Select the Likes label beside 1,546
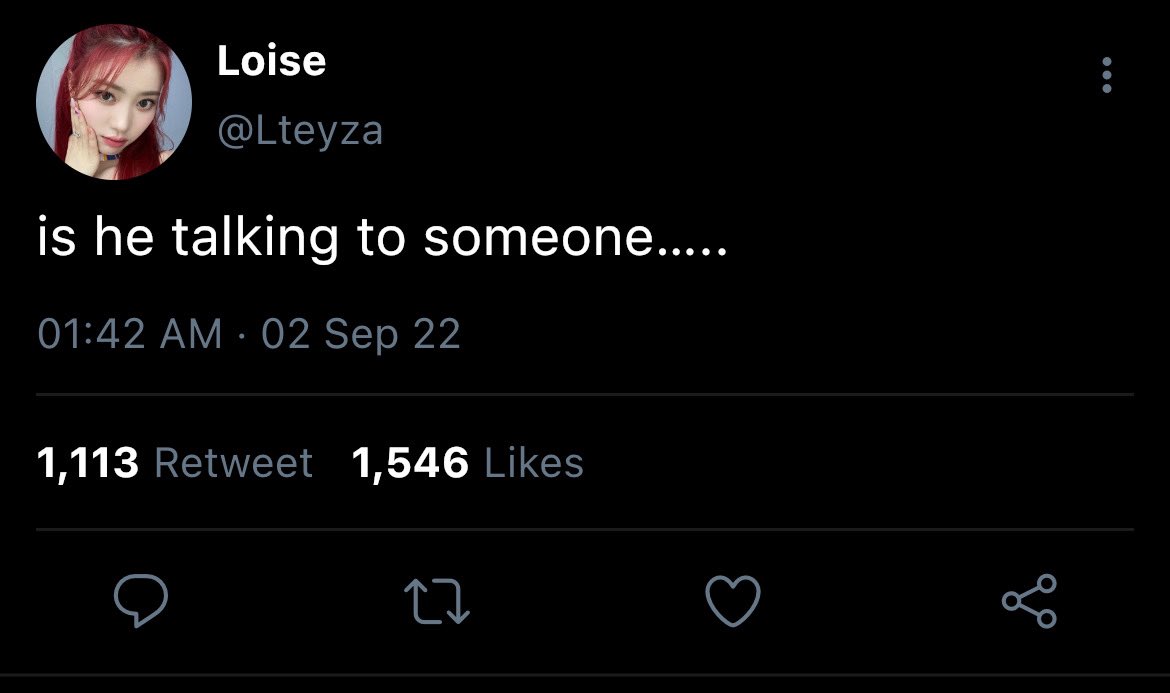 [x=534, y=463]
